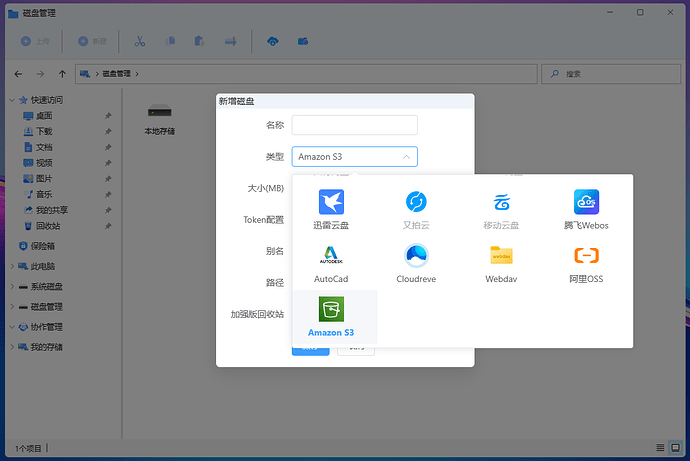Select 迅雷云盘 as the disk type
Image resolution: width=690 pixels, height=461 pixels.
coord(331,210)
